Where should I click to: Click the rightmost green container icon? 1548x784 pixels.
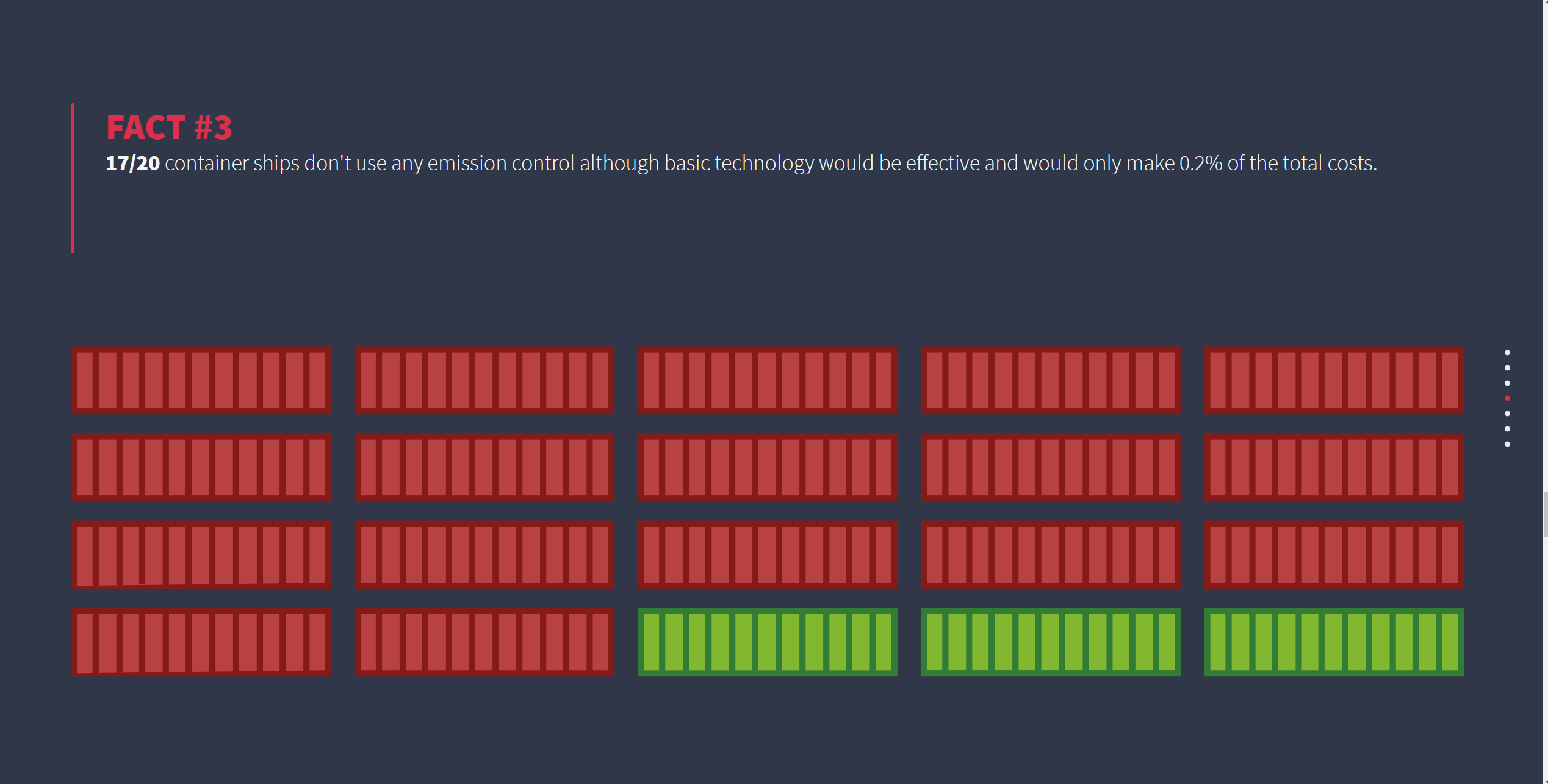pos(1333,642)
